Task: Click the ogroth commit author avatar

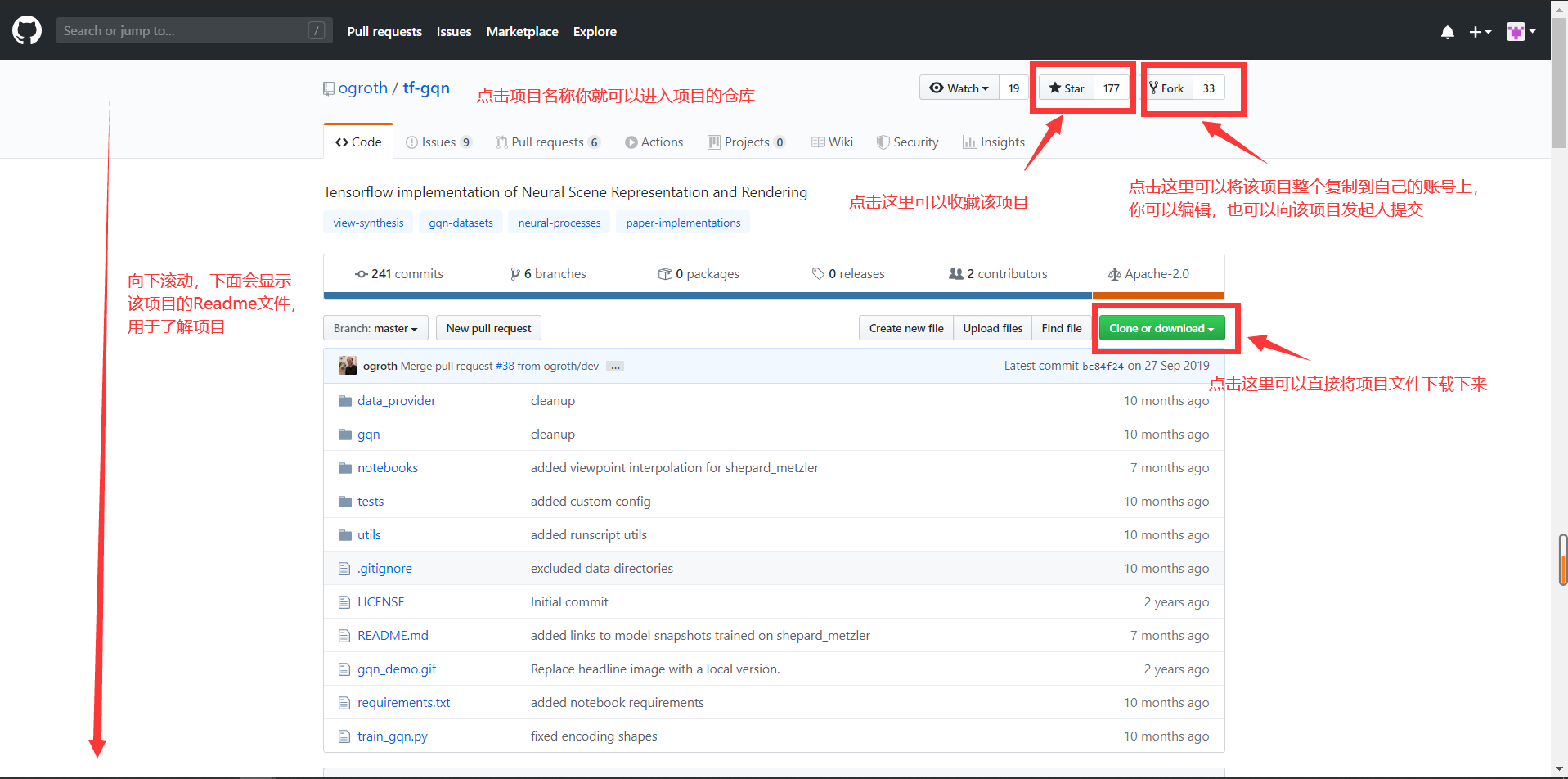Action: pyautogui.click(x=348, y=366)
